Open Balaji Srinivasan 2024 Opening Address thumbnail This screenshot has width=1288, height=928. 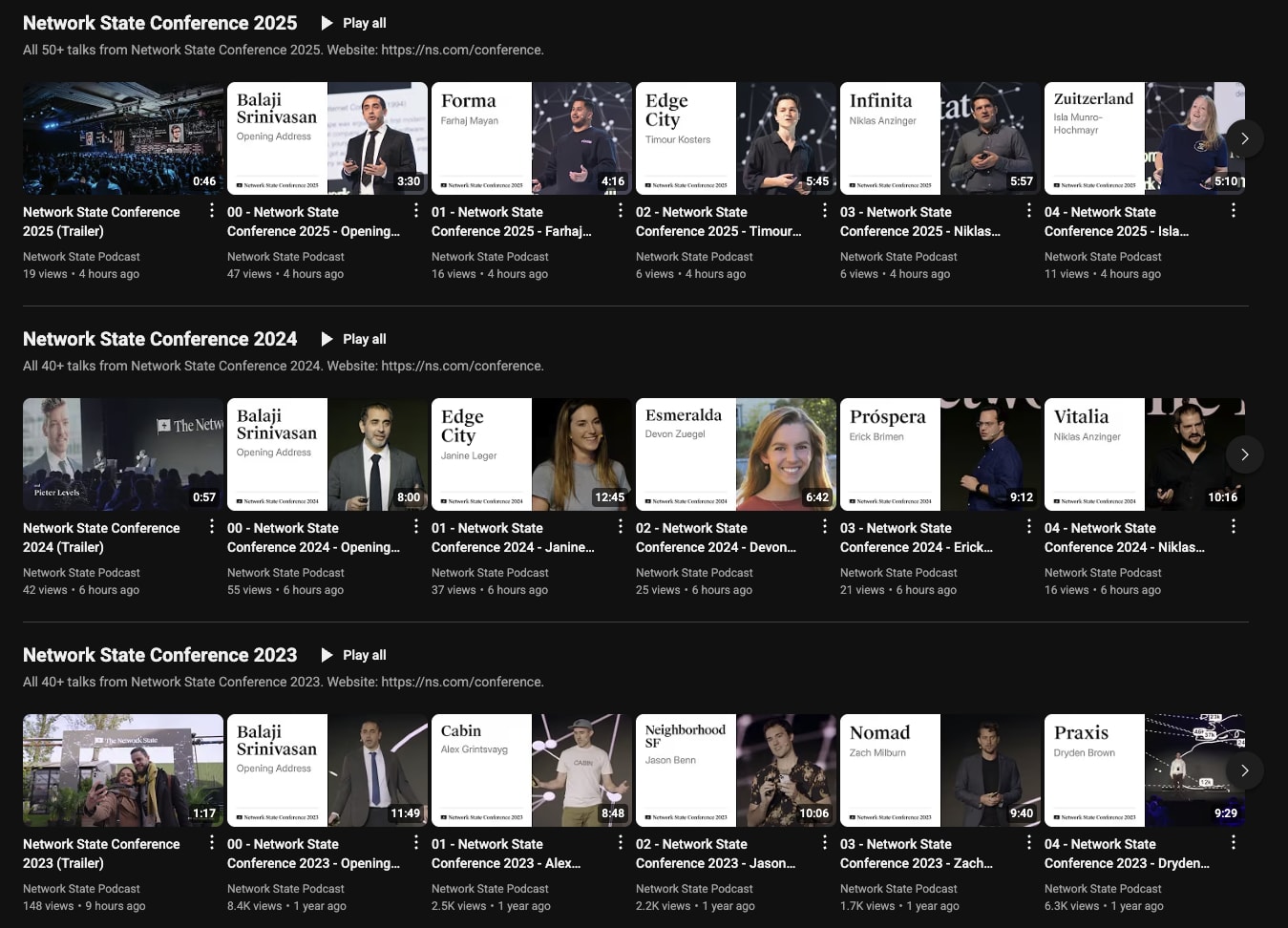point(327,454)
